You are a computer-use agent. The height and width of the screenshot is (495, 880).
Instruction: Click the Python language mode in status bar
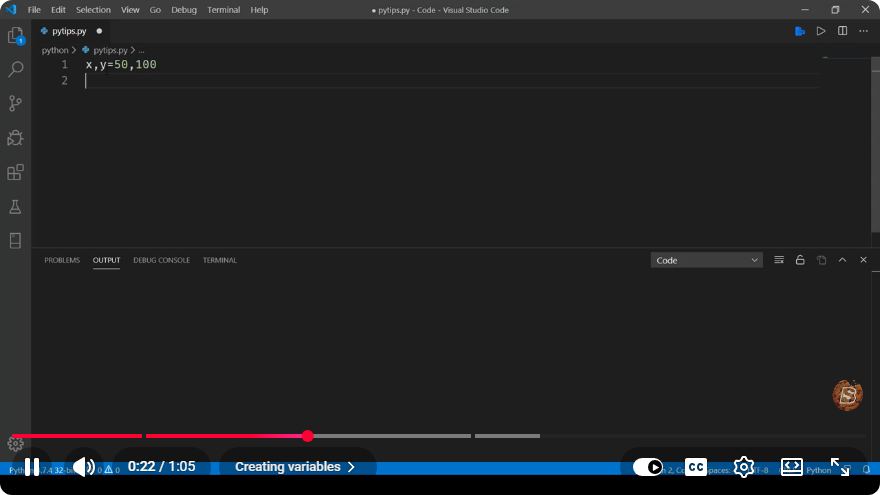(x=818, y=470)
